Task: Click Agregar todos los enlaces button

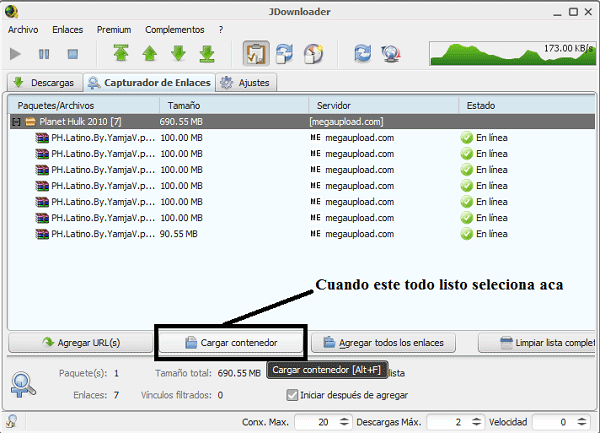Action: click(x=383, y=342)
